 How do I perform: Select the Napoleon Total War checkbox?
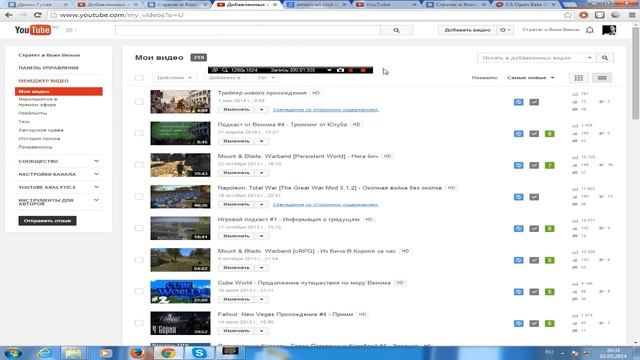point(139,196)
